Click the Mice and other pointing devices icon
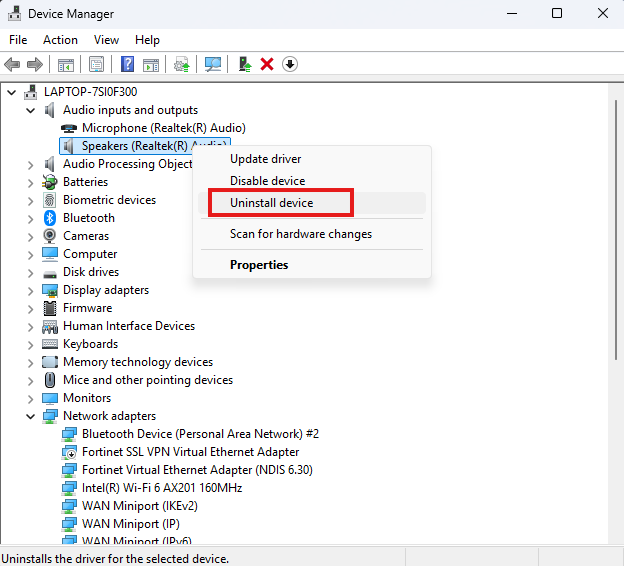This screenshot has width=624, height=566. pyautogui.click(x=50, y=380)
